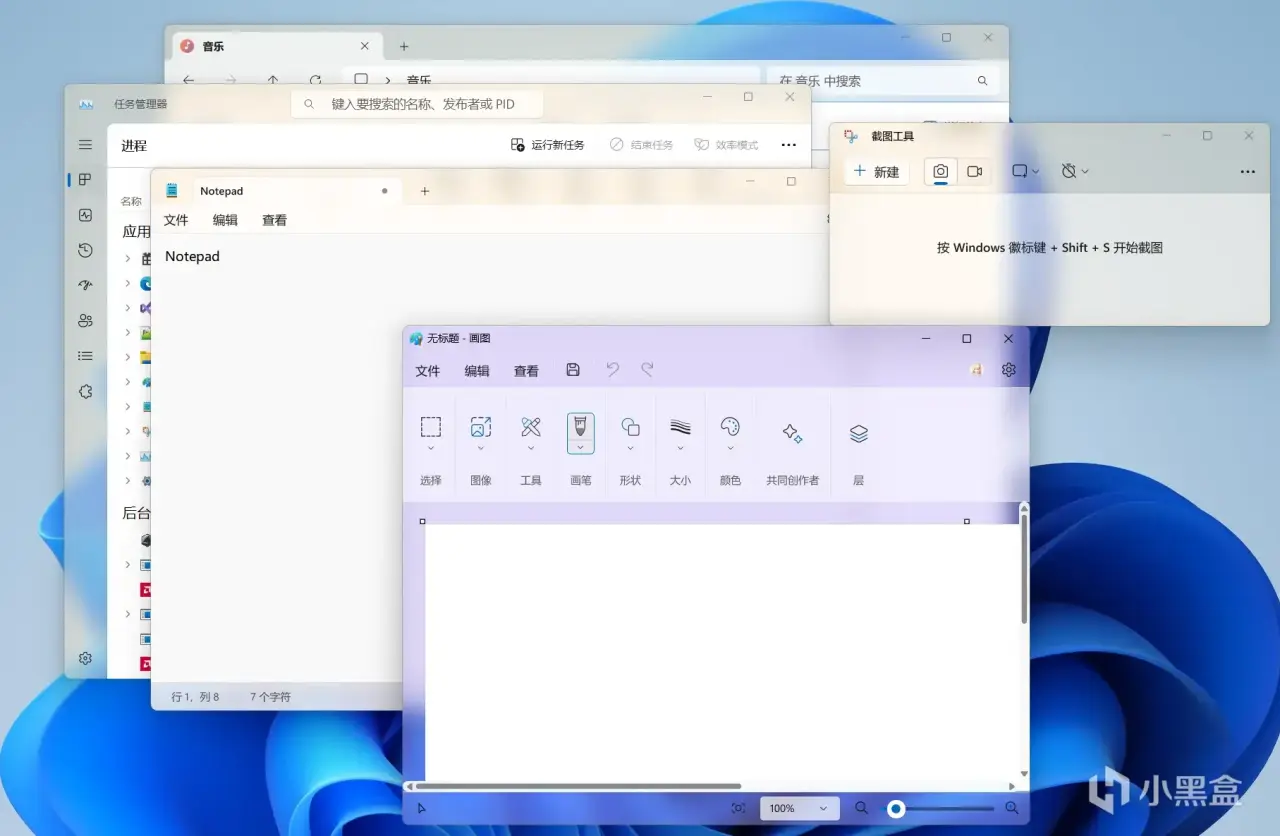Open the Users icon in Task Manager sidebar
1280x836 pixels.
point(85,321)
